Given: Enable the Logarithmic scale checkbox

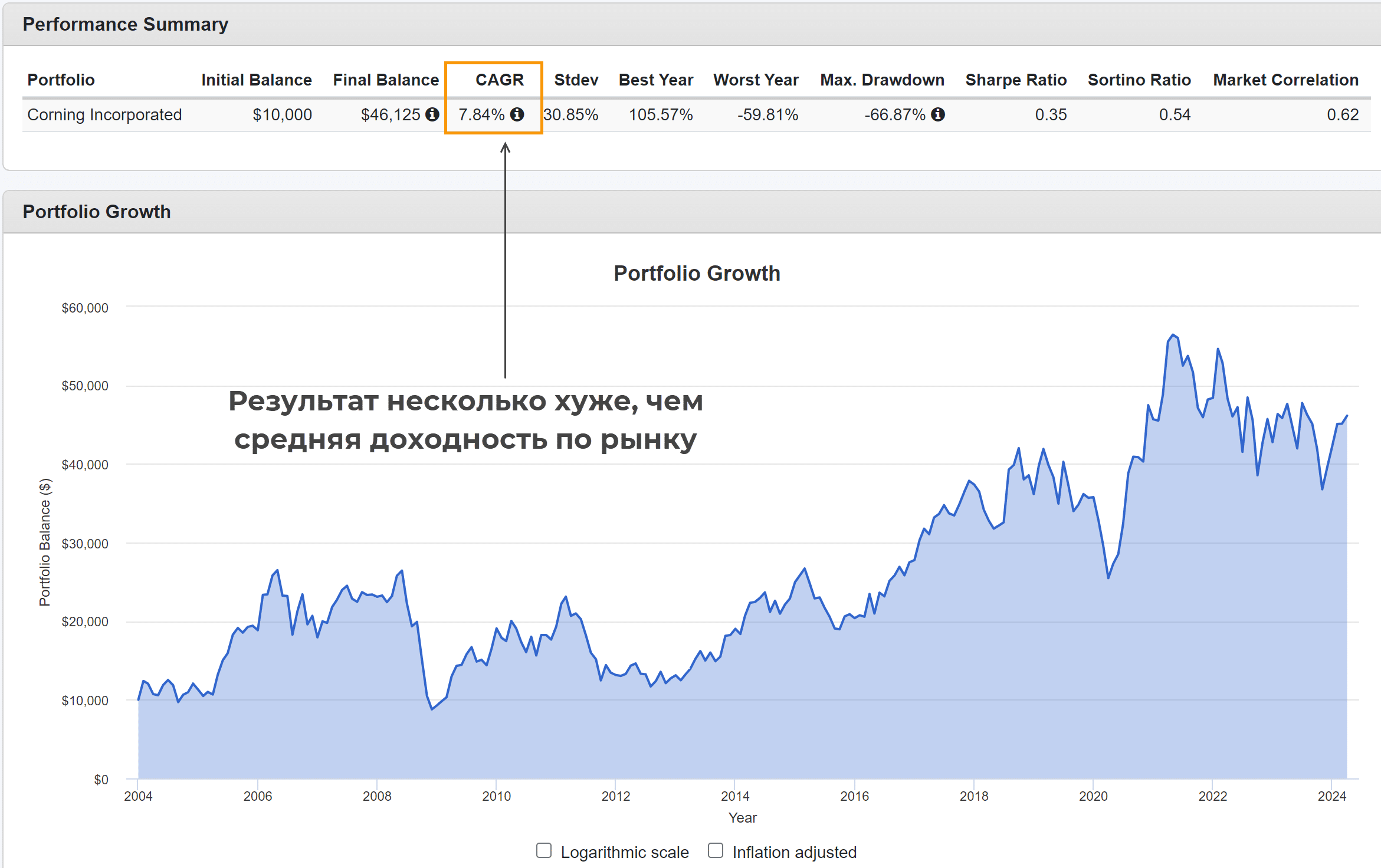Looking at the screenshot, I should click(544, 850).
